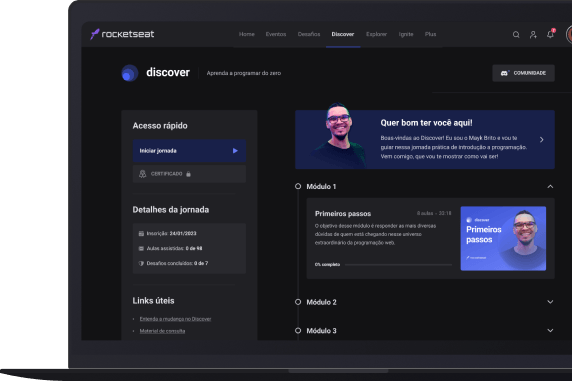Click the rocketseat logo
Image resolution: width=572 pixels, height=382 pixels.
[x=122, y=34]
